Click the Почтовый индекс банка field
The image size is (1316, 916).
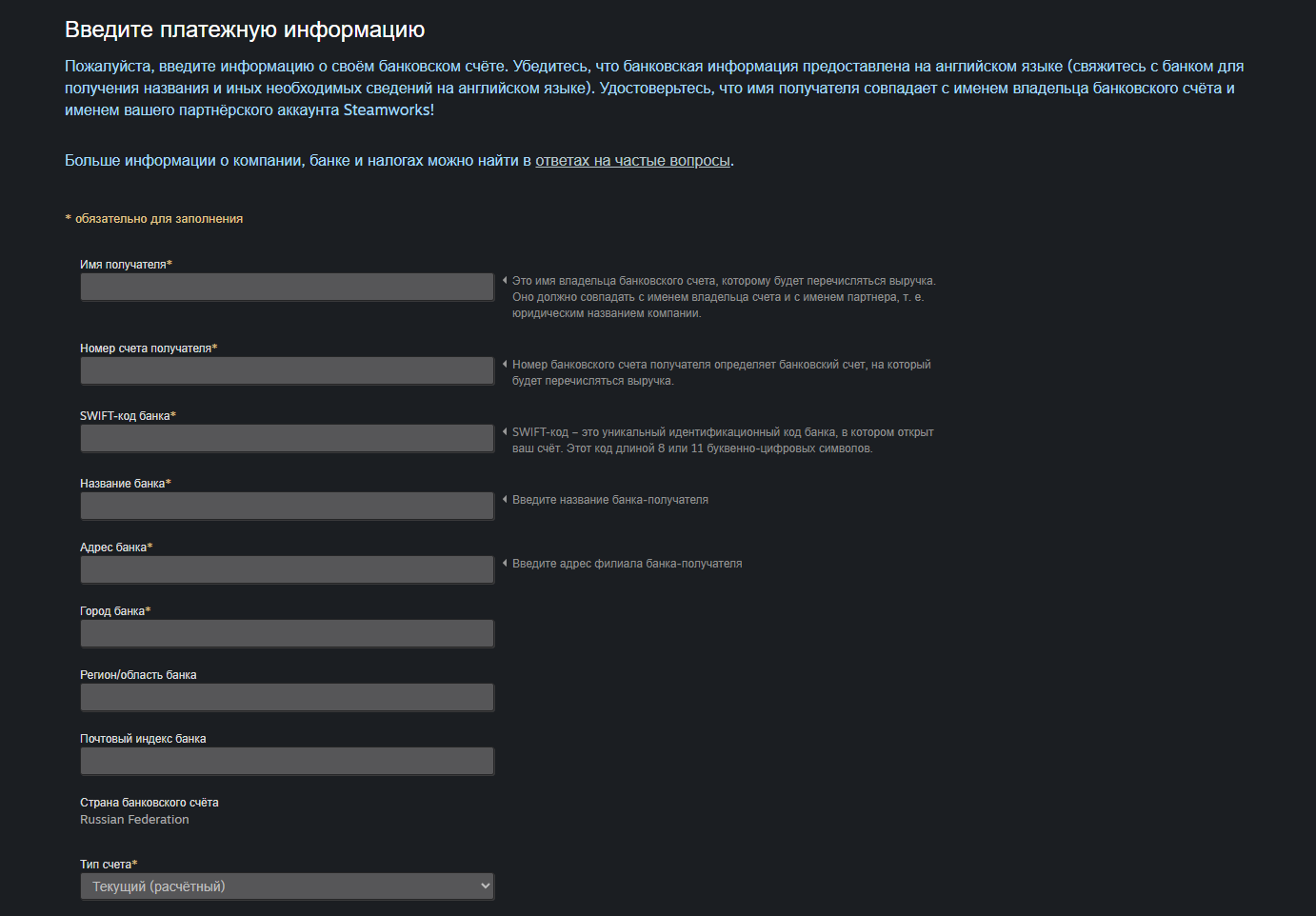287,761
